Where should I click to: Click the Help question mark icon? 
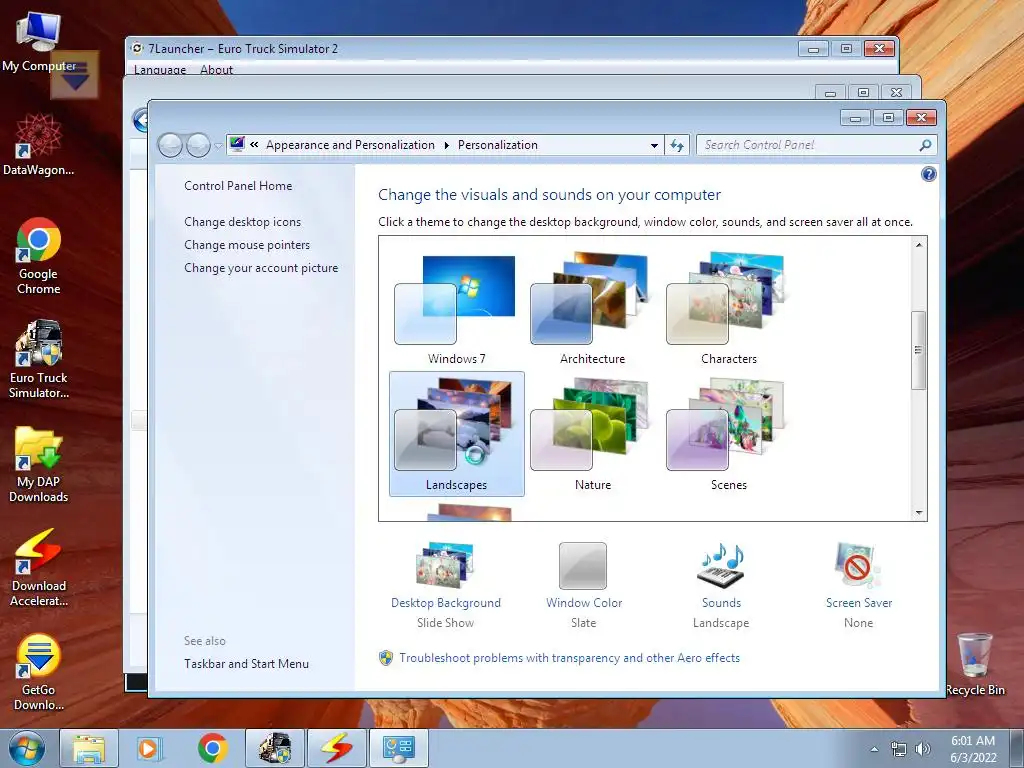(928, 174)
